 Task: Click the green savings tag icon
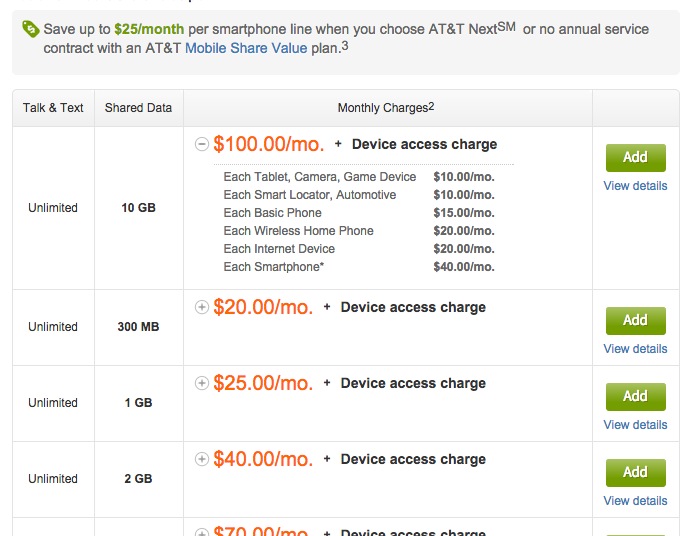point(30,30)
